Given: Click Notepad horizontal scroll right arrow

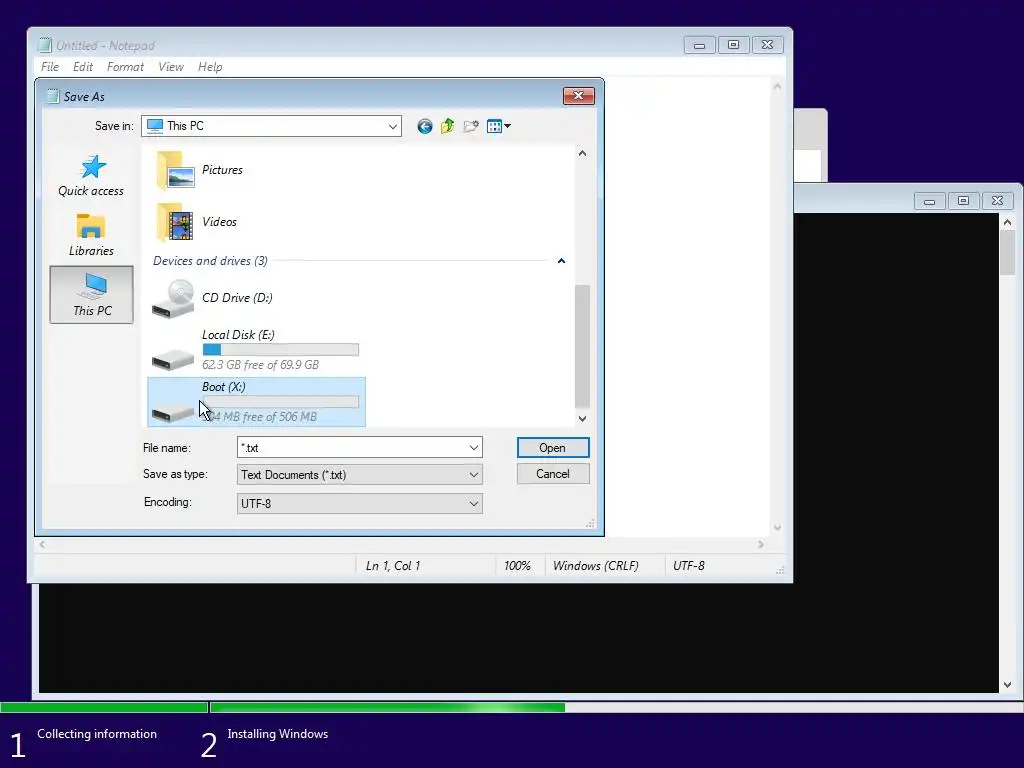Looking at the screenshot, I should (x=761, y=544).
